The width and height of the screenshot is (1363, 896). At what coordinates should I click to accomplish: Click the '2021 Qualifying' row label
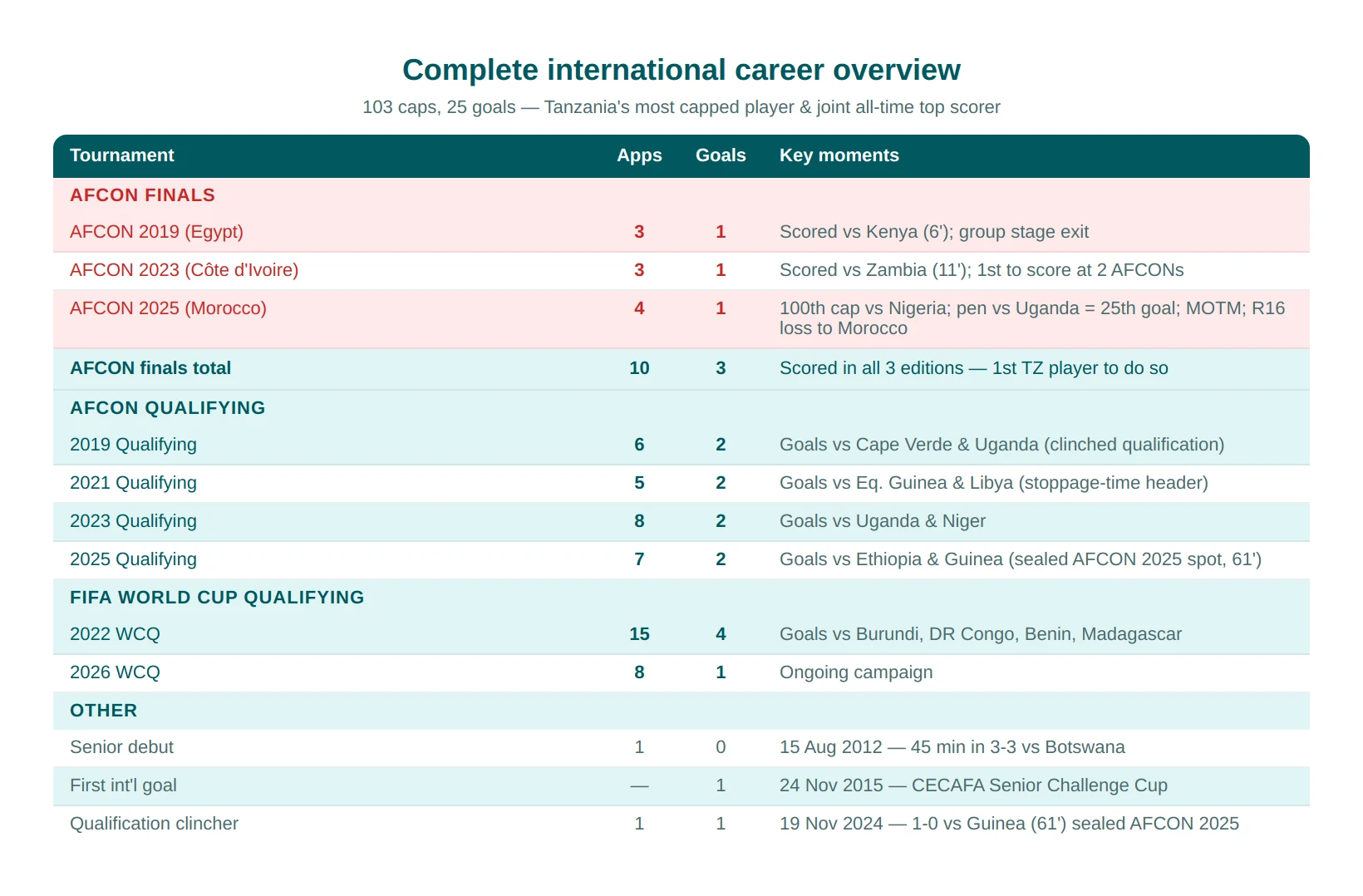tap(133, 483)
